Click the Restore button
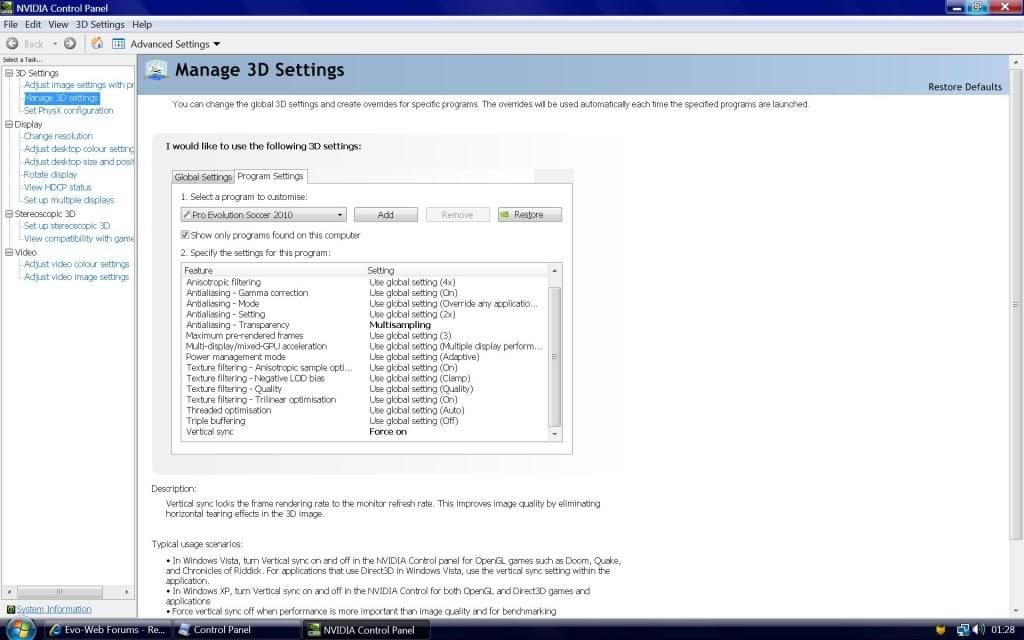 coord(530,215)
